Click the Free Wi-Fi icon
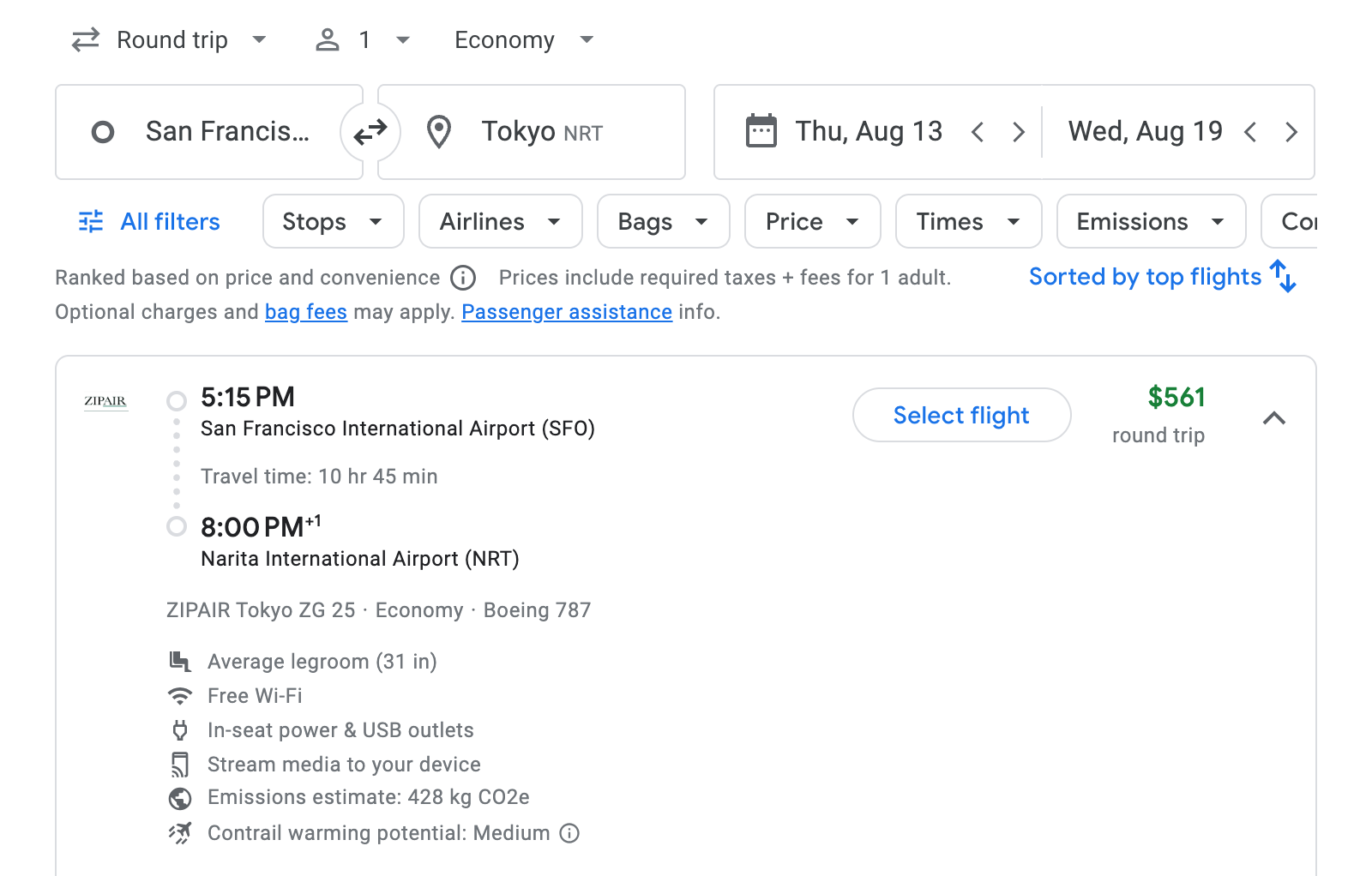This screenshot has height=876, width=1372. [180, 696]
